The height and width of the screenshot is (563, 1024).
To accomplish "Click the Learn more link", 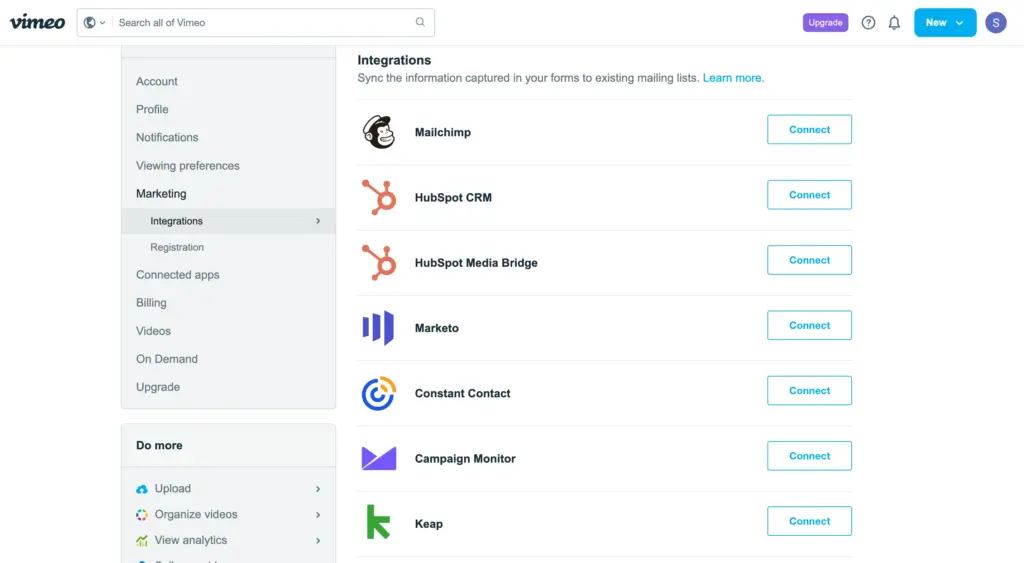I will tap(732, 78).
